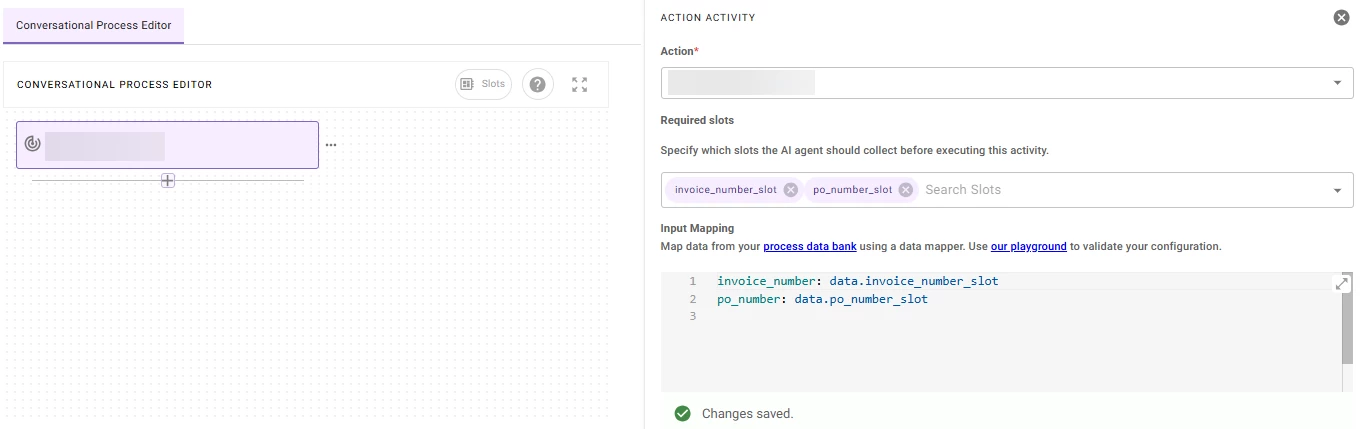Open the activity node three-dot menu
The width and height of the screenshot is (1367, 429).
point(331,145)
